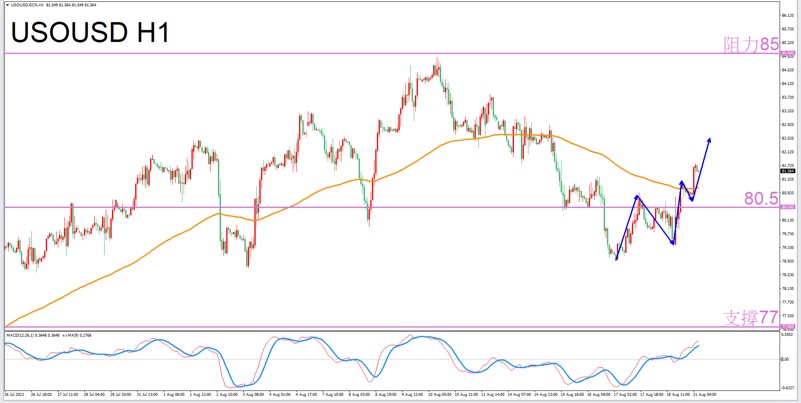Click the 83.720 price axis value
Image resolution: width=801 pixels, height=403 pixels.
pyautogui.click(x=787, y=97)
